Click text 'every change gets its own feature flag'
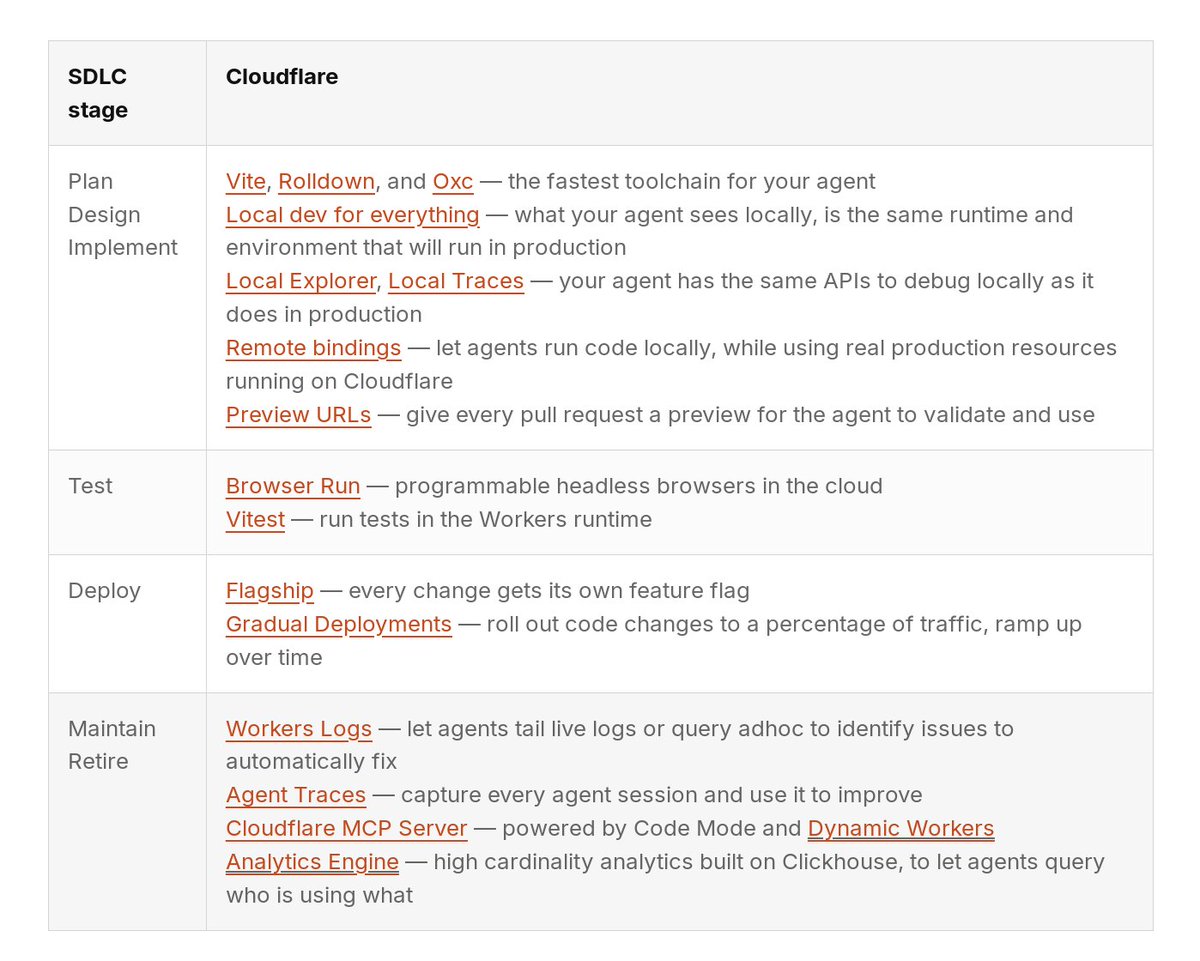 pos(549,591)
